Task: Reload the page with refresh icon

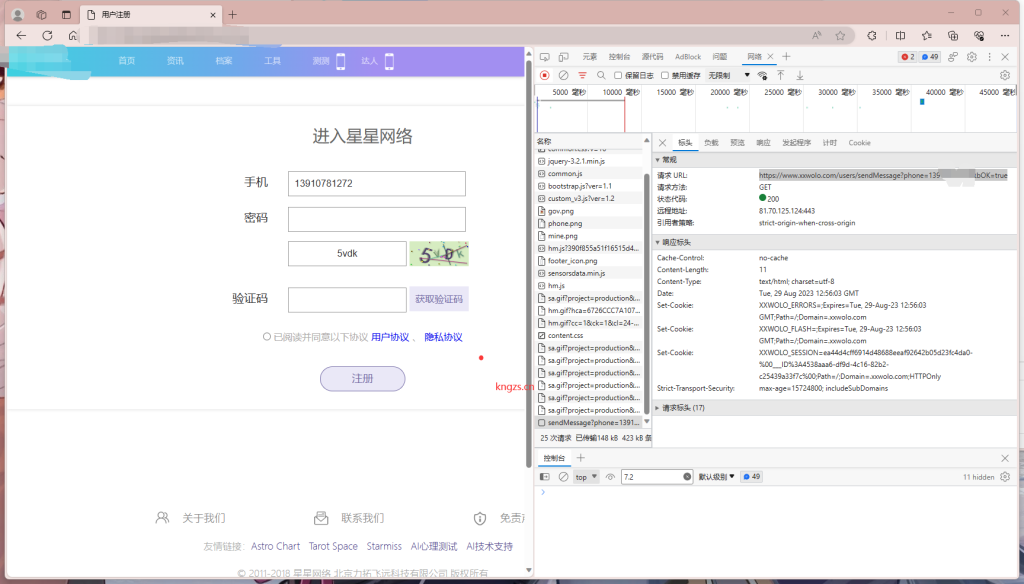Action: point(47,35)
